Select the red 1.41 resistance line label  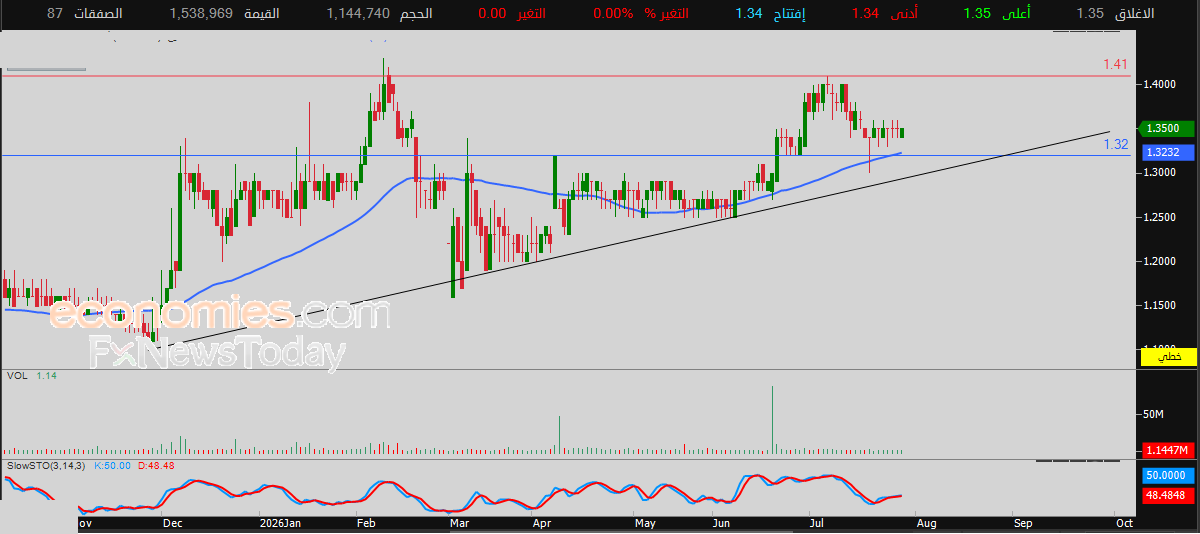point(1115,64)
